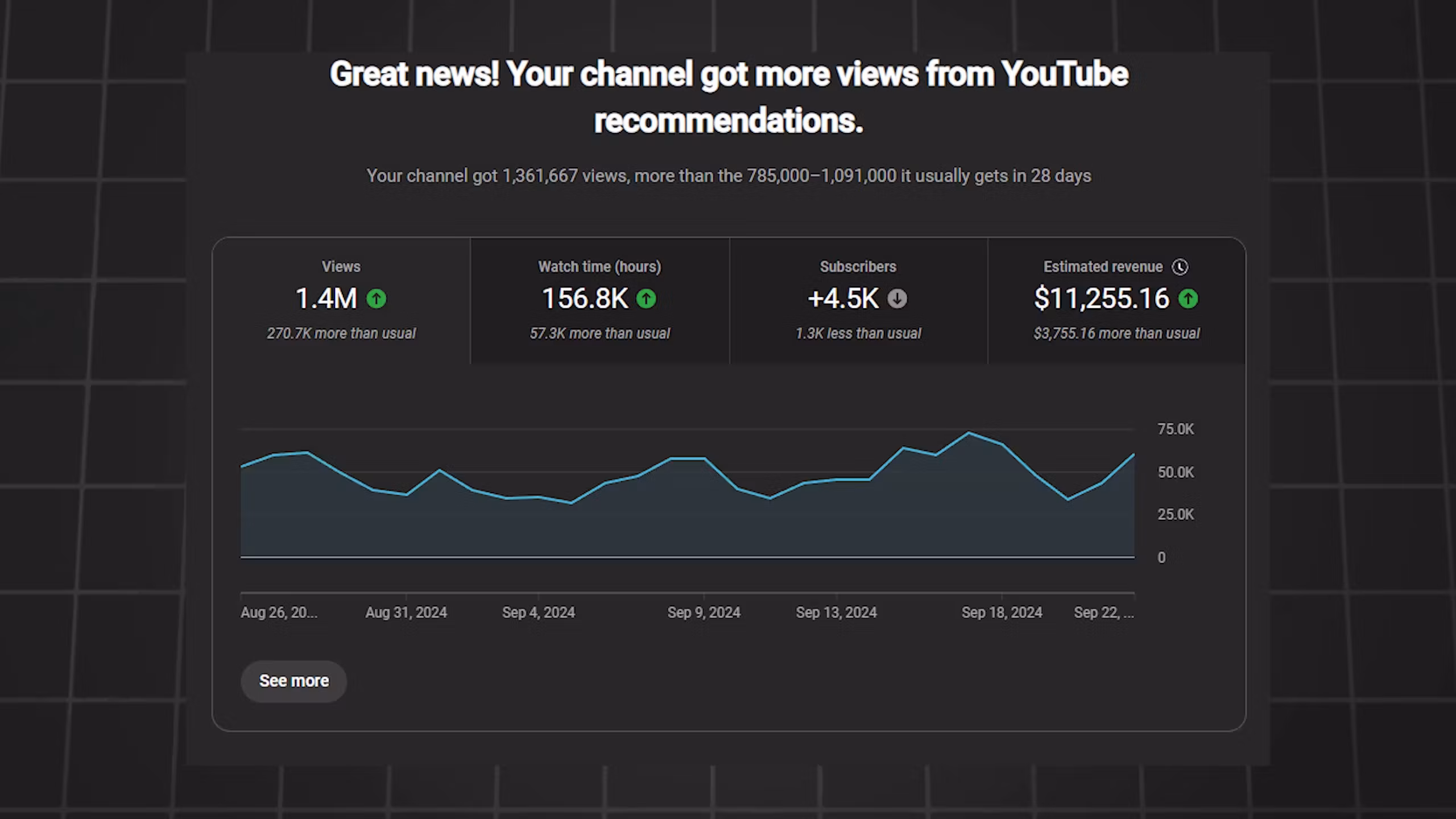1456x819 pixels.
Task: Show the Estimated revenue tab
Action: click(1102, 267)
